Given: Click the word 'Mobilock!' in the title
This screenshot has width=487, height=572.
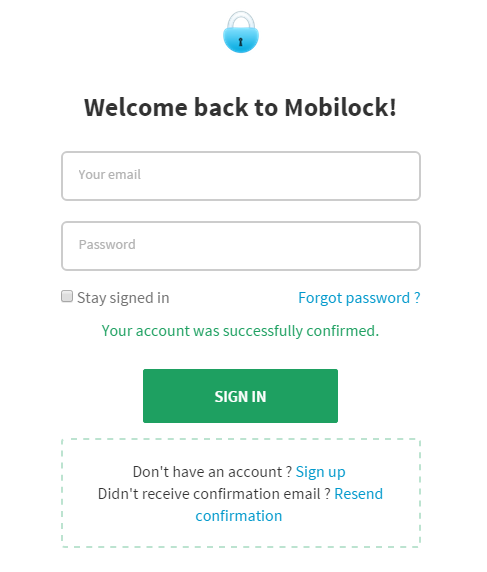Looking at the screenshot, I should coord(340,108).
